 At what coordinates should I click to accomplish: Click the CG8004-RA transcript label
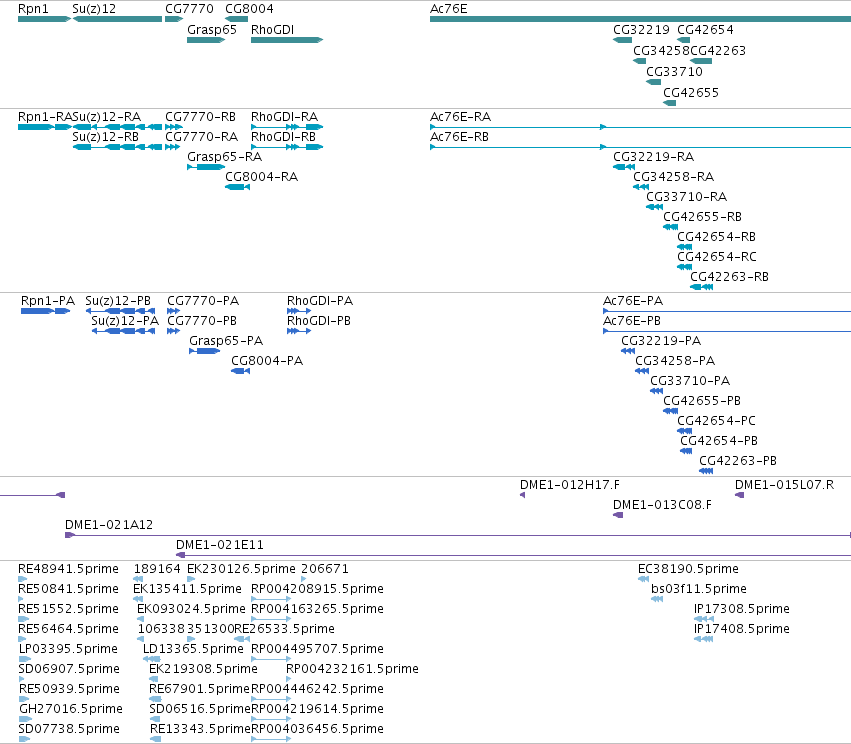tap(262, 176)
